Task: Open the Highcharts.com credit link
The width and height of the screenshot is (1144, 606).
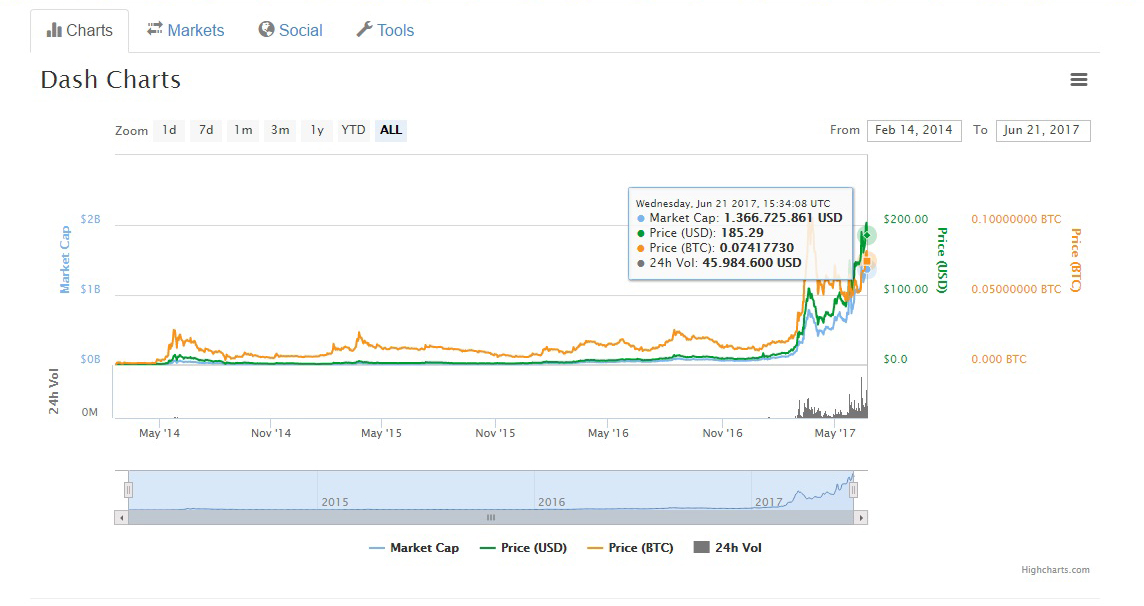Action: point(1055,570)
